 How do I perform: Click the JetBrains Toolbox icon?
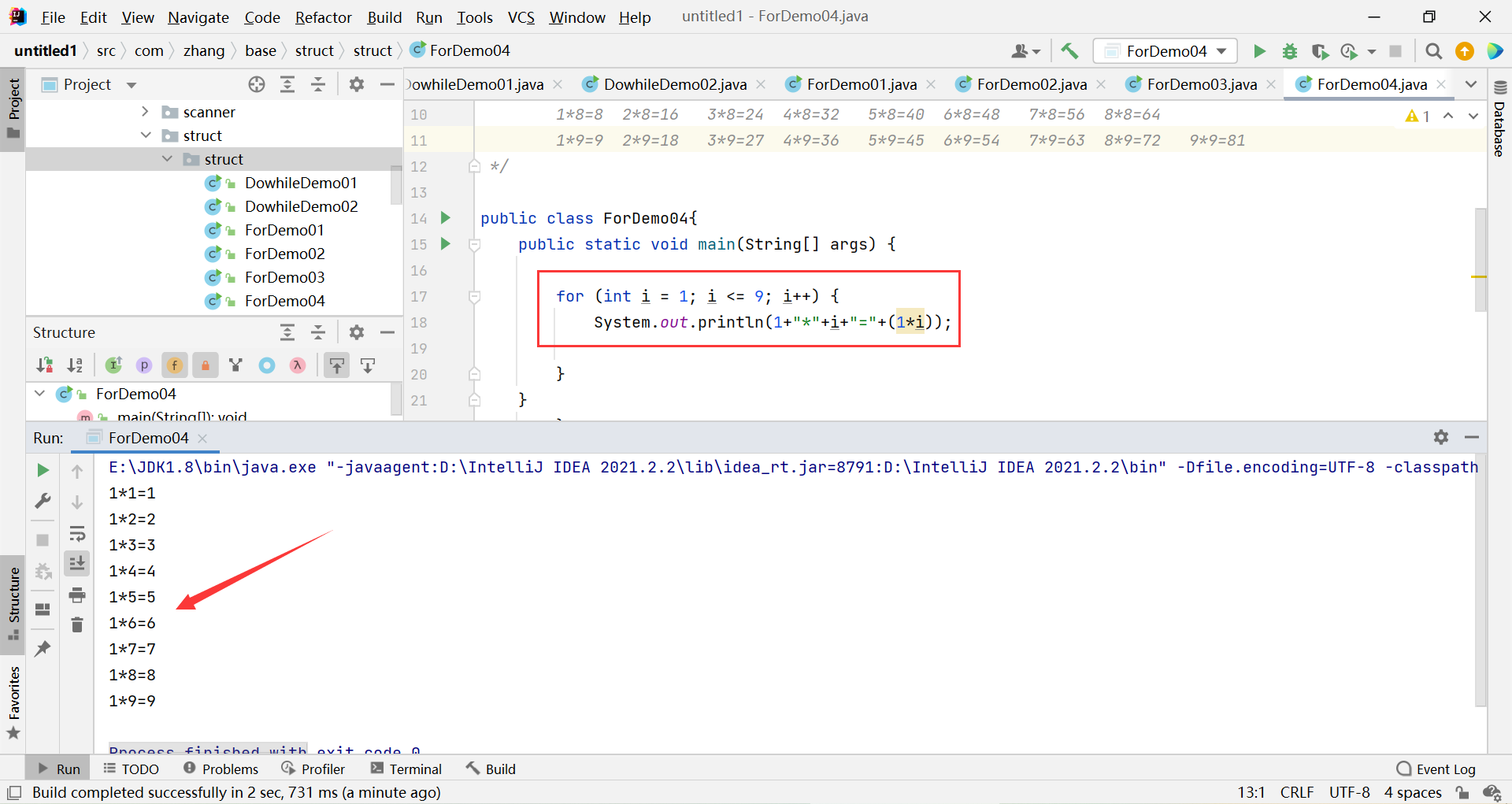coord(1495,51)
